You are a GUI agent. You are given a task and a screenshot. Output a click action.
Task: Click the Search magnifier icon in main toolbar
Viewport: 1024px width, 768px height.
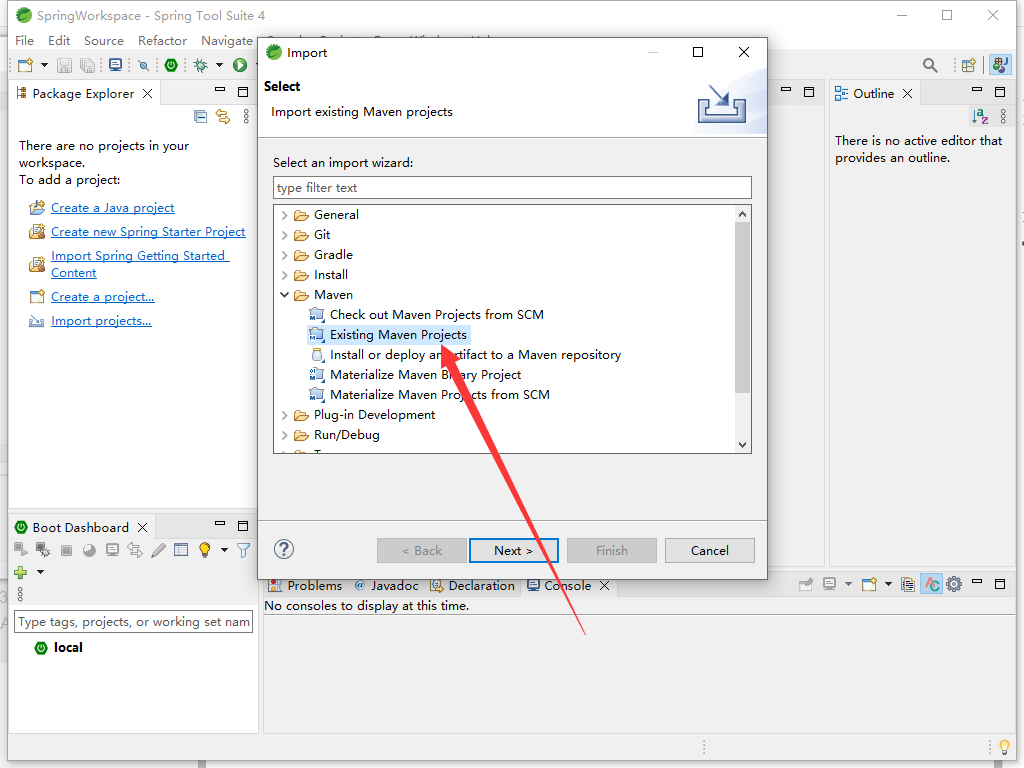pyautogui.click(x=930, y=65)
